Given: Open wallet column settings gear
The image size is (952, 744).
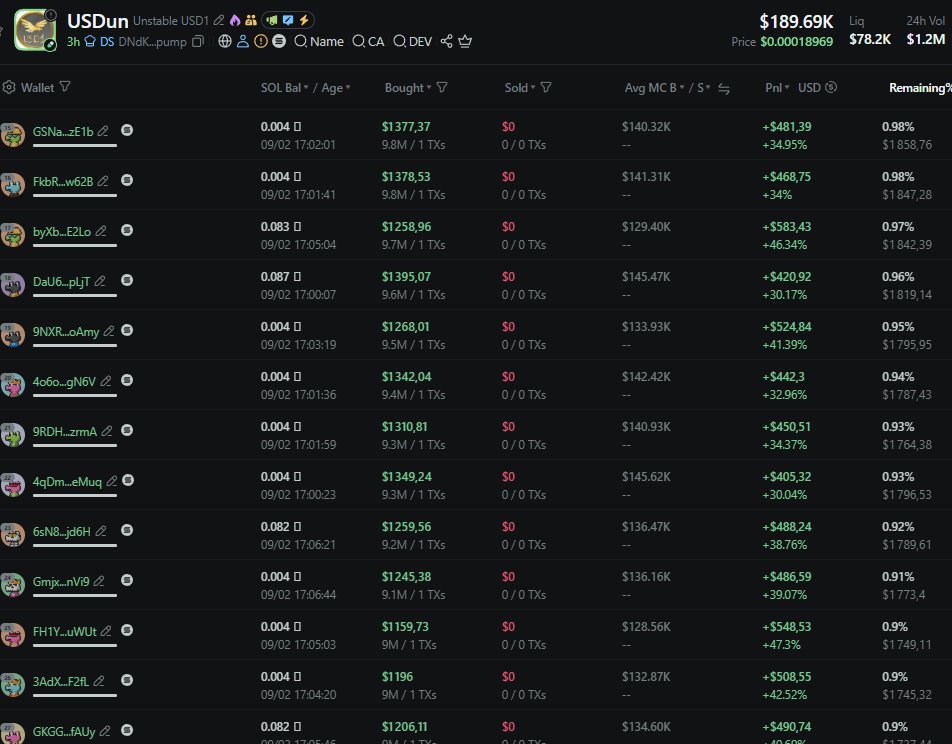Looking at the screenshot, I should pyautogui.click(x=9, y=87).
